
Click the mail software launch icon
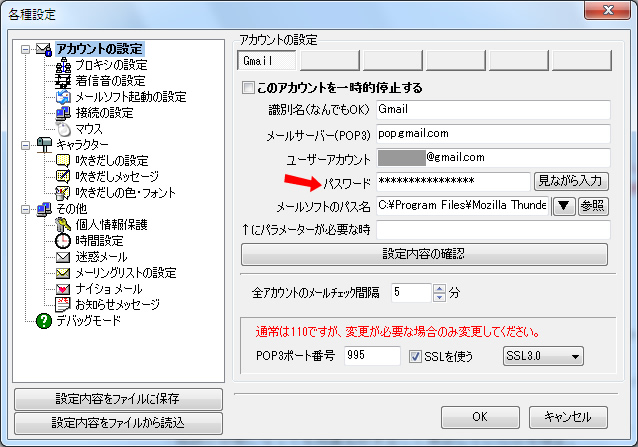[x=63, y=97]
